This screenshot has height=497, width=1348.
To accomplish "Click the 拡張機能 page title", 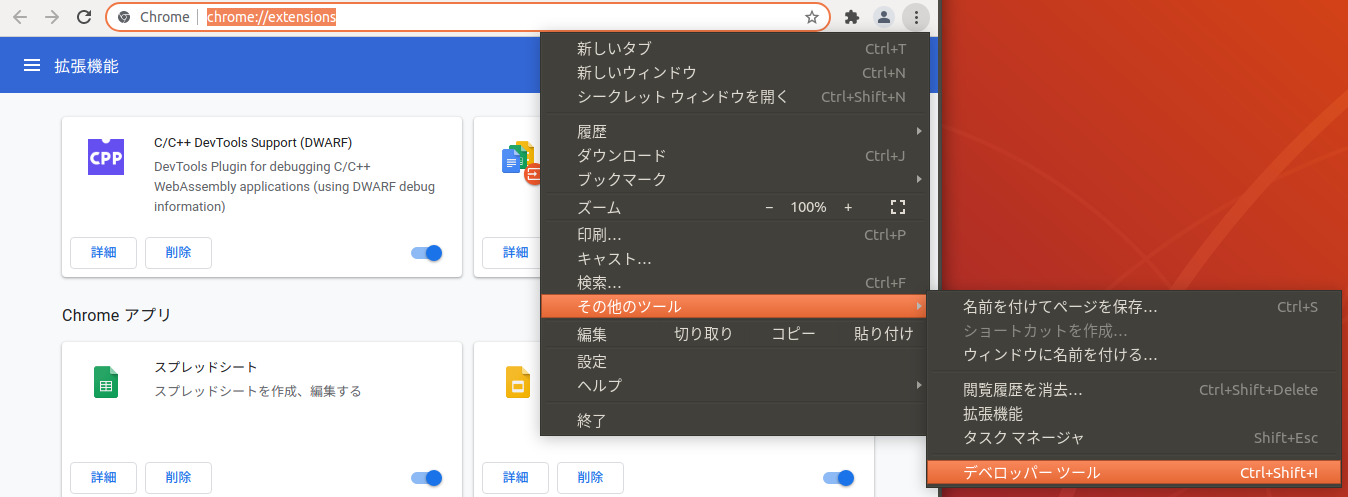I will (86, 66).
